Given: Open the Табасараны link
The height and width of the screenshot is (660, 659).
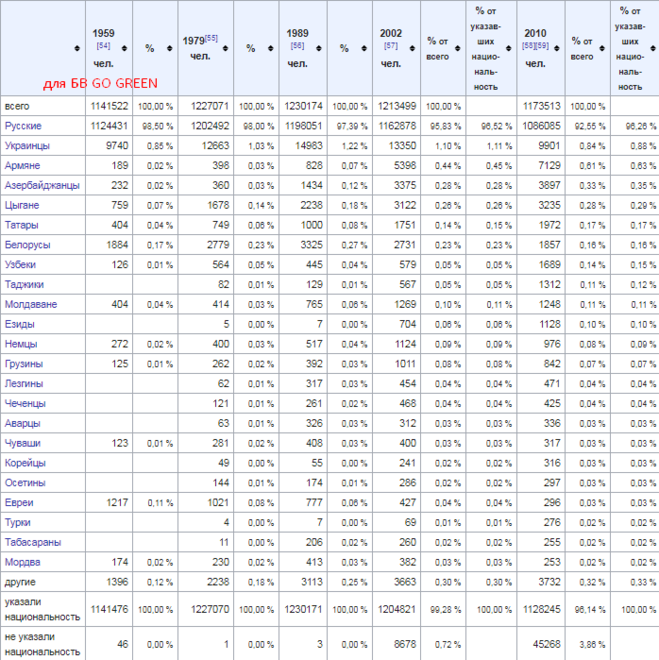Looking at the screenshot, I should pyautogui.click(x=33, y=542).
